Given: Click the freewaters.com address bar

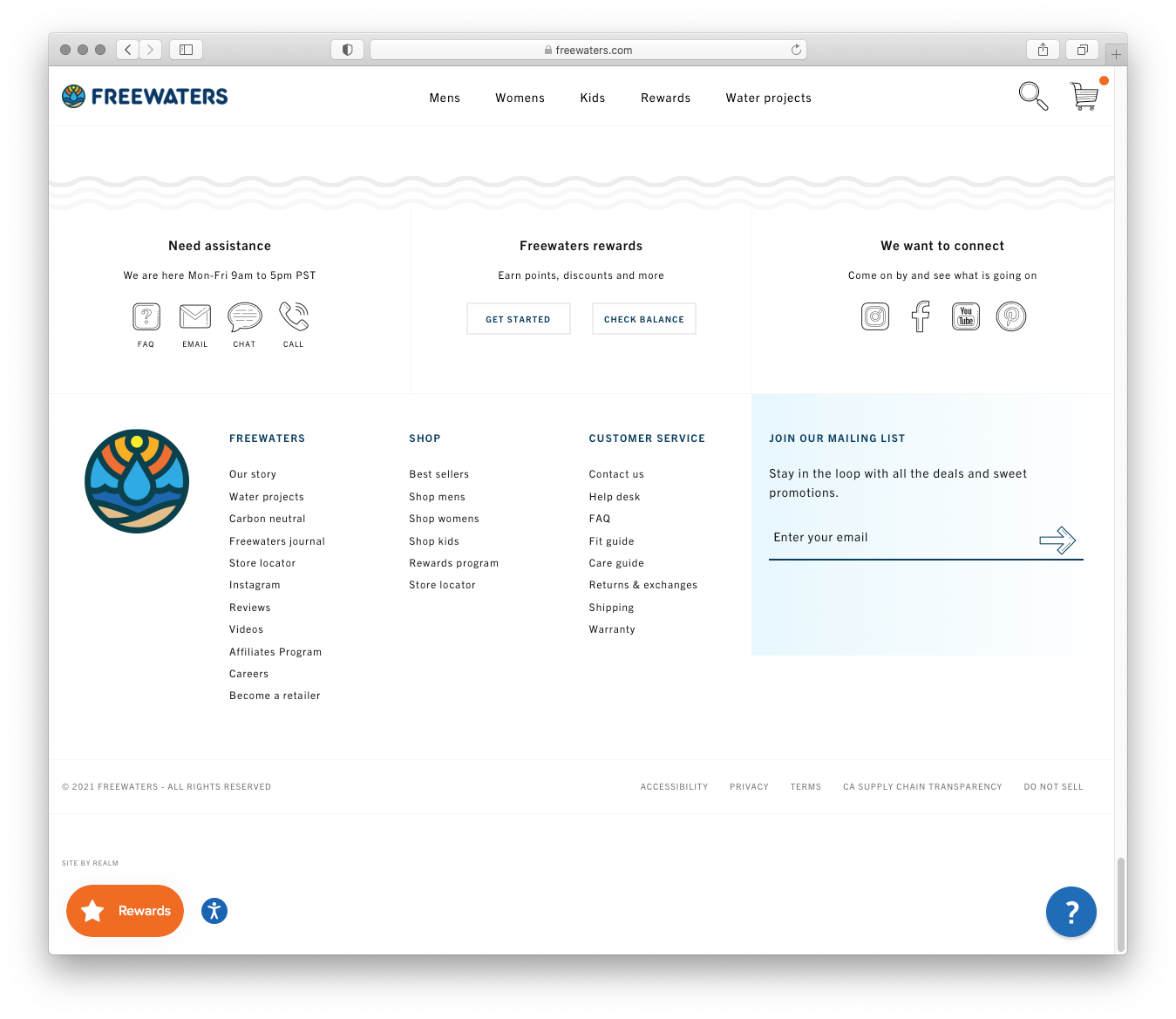Looking at the screenshot, I should tap(588, 50).
